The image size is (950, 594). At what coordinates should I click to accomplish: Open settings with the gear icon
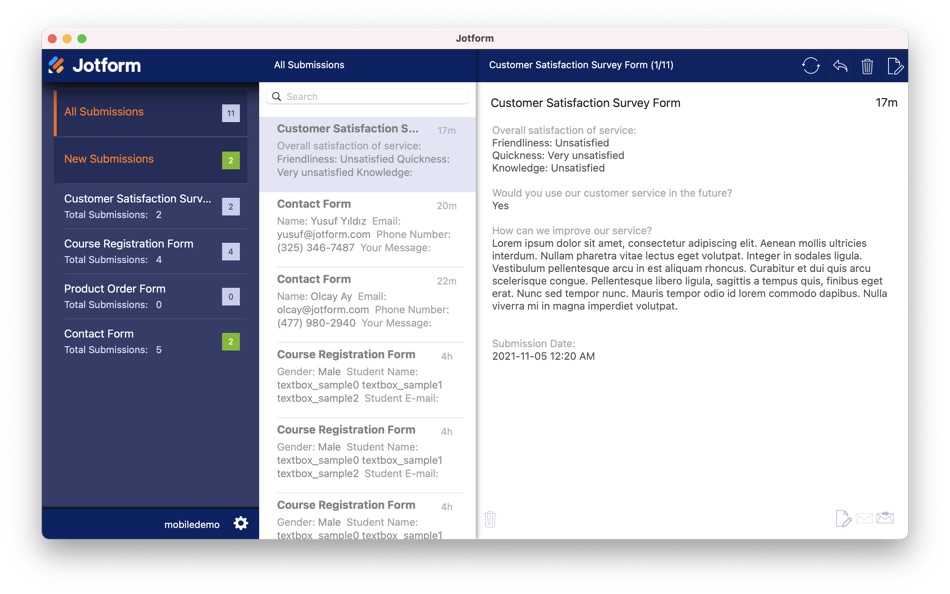click(241, 523)
